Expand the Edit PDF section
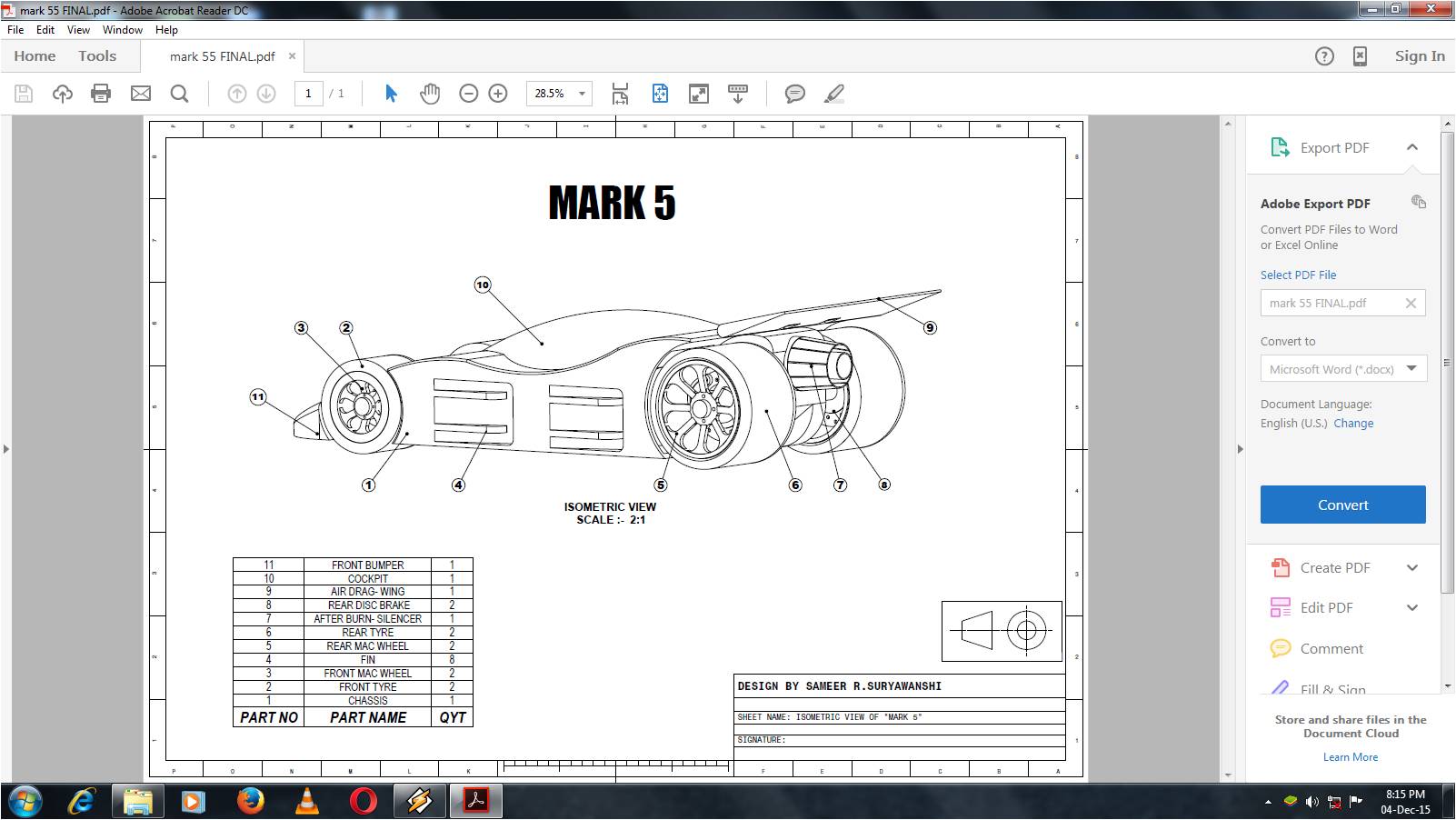Viewport: 1456px width, 820px height. pyautogui.click(x=1411, y=608)
